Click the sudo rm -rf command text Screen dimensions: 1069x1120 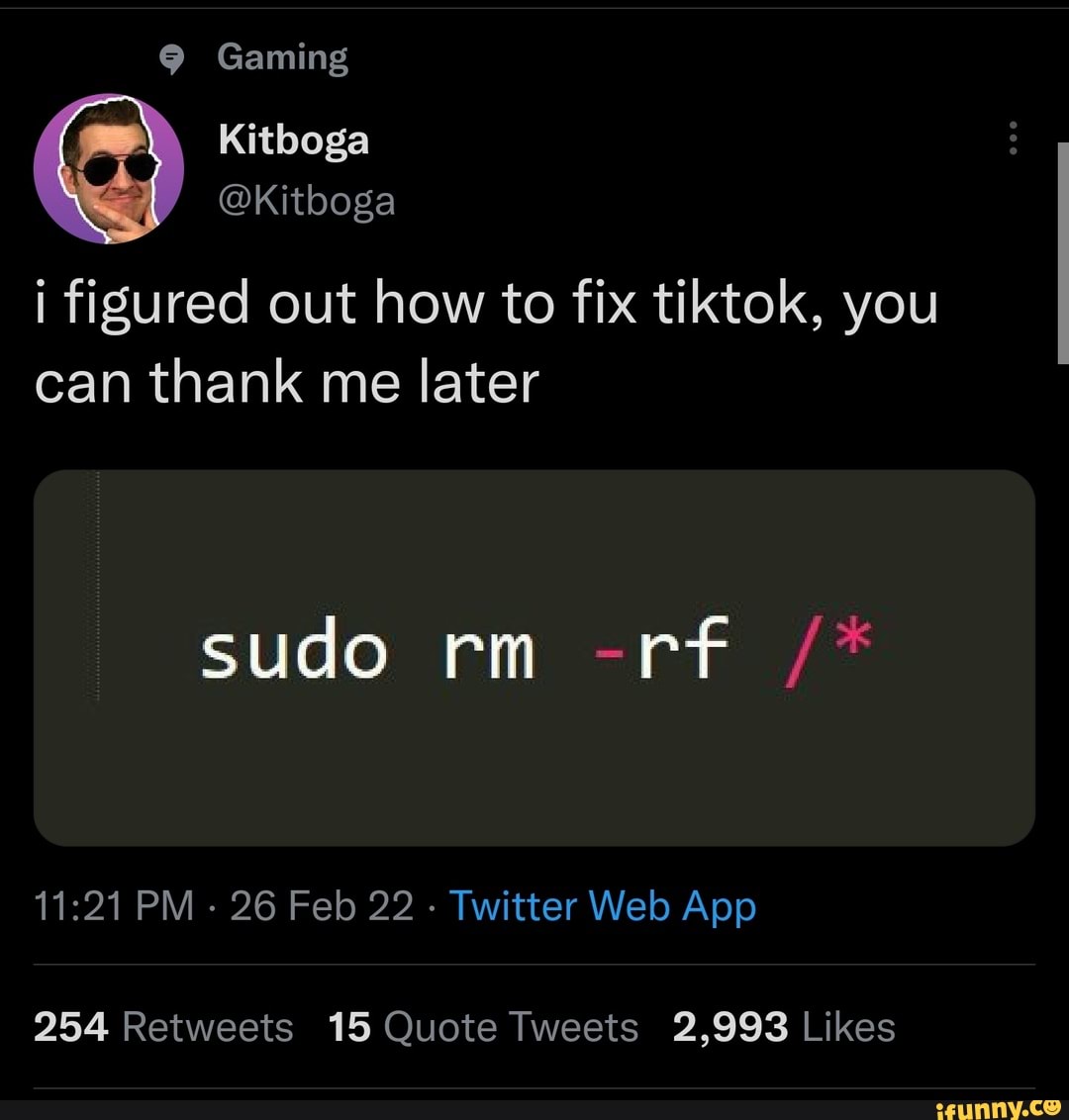click(x=465, y=650)
